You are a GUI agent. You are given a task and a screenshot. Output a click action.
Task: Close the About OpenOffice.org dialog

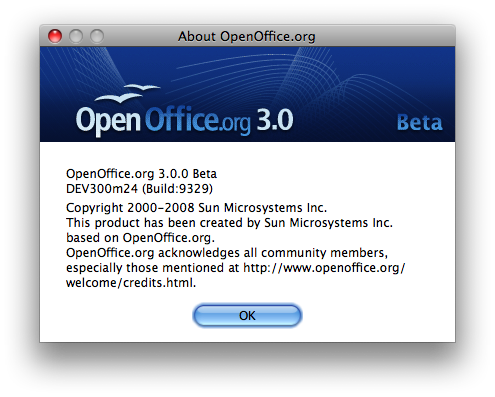pos(55,36)
